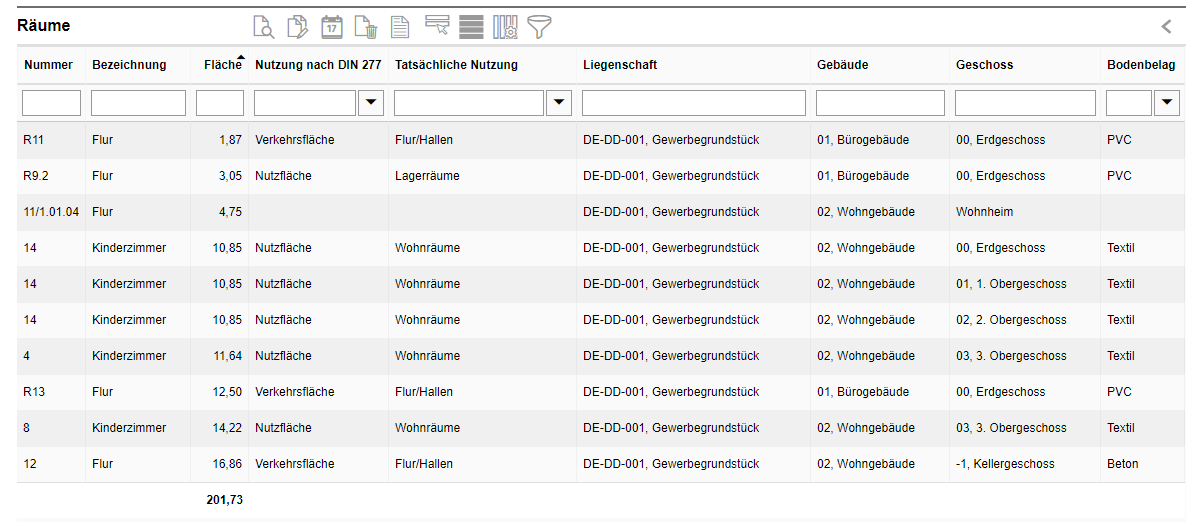Collapse the Räume panel with the chevron
The image size is (1188, 522).
(x=1166, y=27)
